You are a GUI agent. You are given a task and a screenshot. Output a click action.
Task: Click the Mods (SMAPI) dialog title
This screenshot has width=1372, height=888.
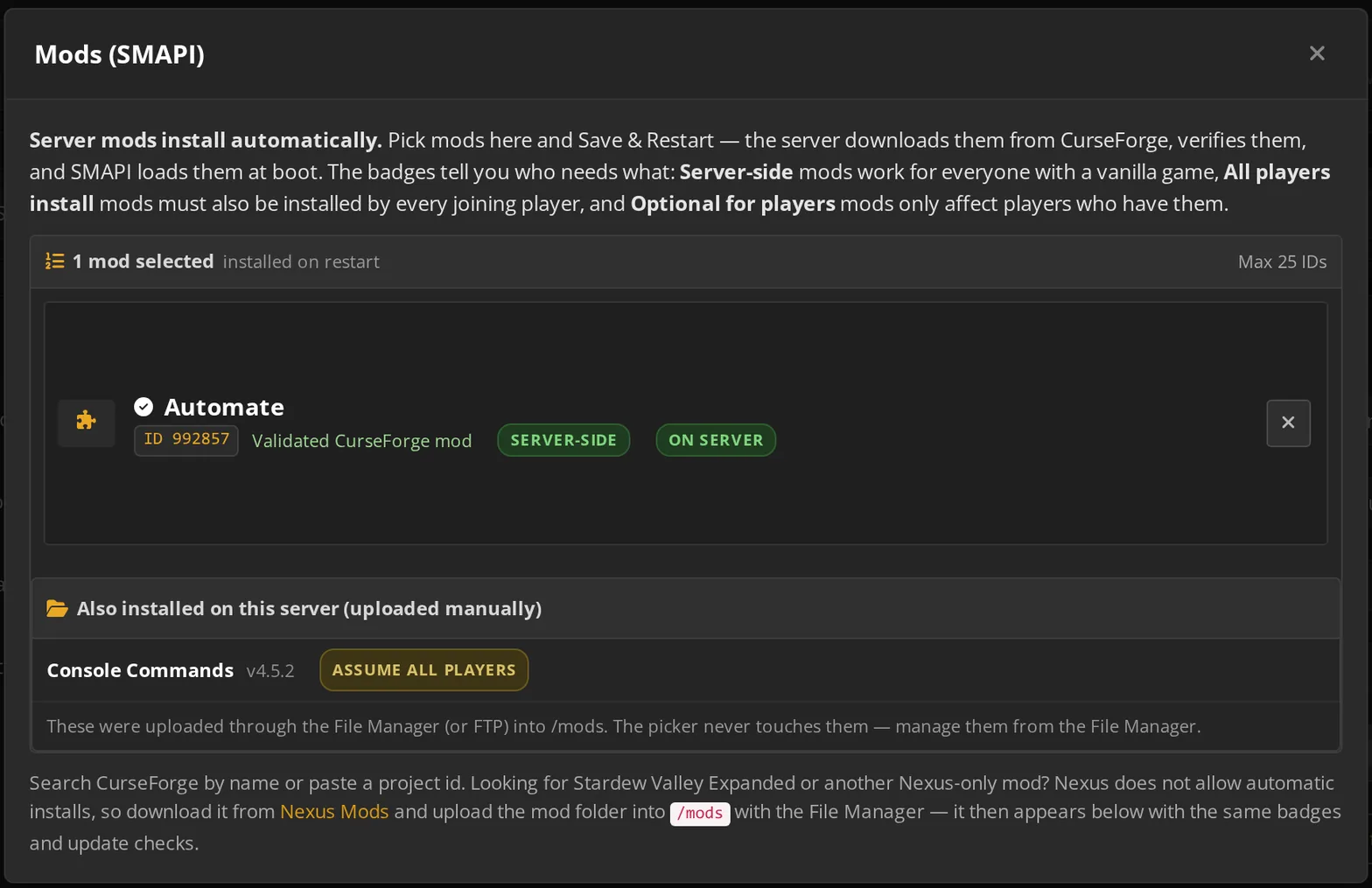[119, 54]
